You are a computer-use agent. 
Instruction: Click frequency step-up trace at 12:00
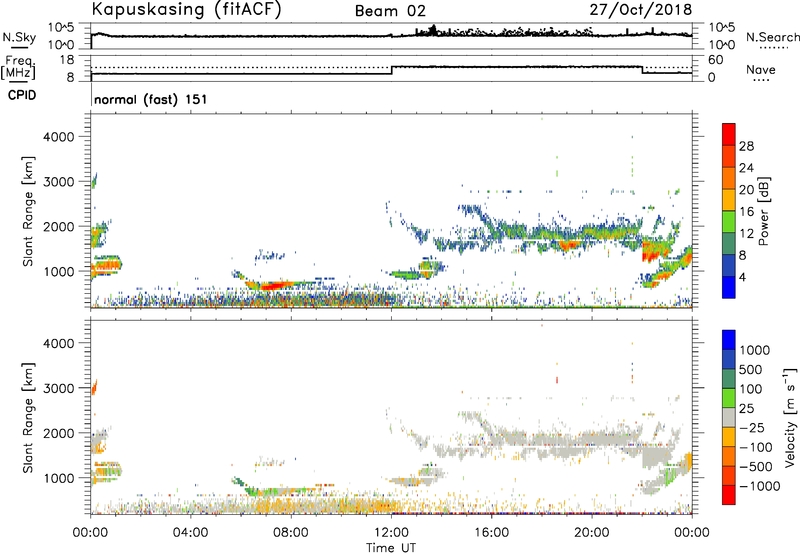coord(391,70)
